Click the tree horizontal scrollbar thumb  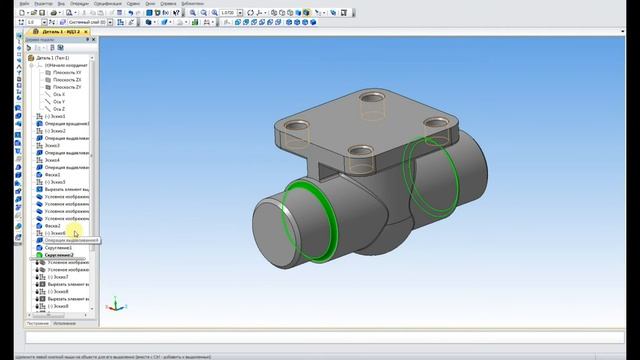pyautogui.click(x=48, y=315)
